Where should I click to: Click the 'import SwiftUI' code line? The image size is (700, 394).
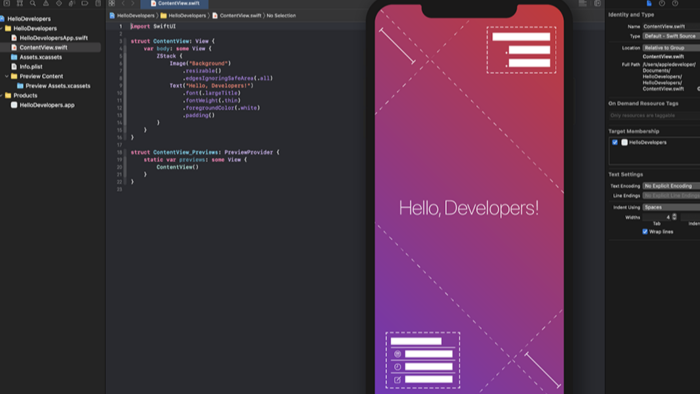coord(153,26)
